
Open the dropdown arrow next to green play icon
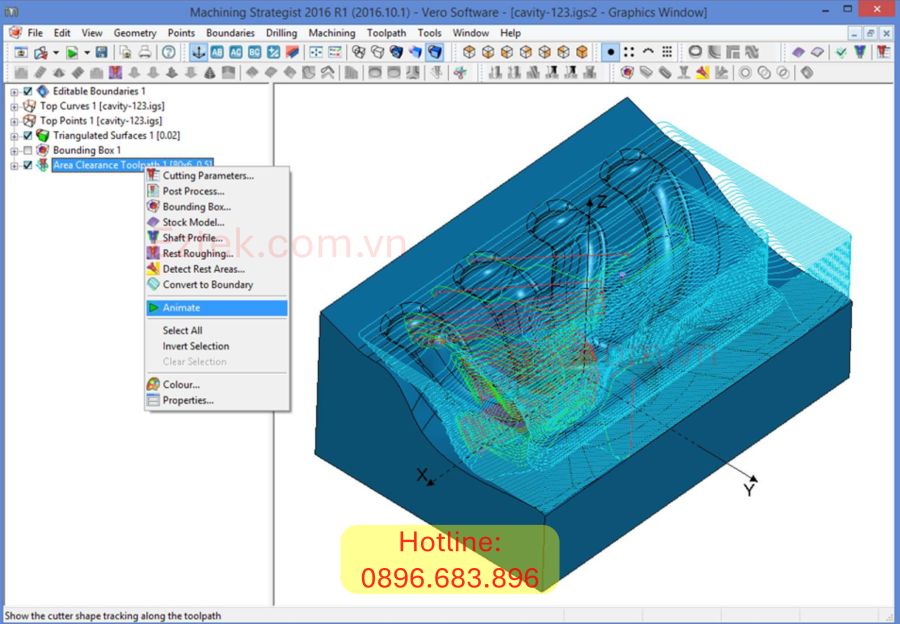pyautogui.click(x=86, y=52)
